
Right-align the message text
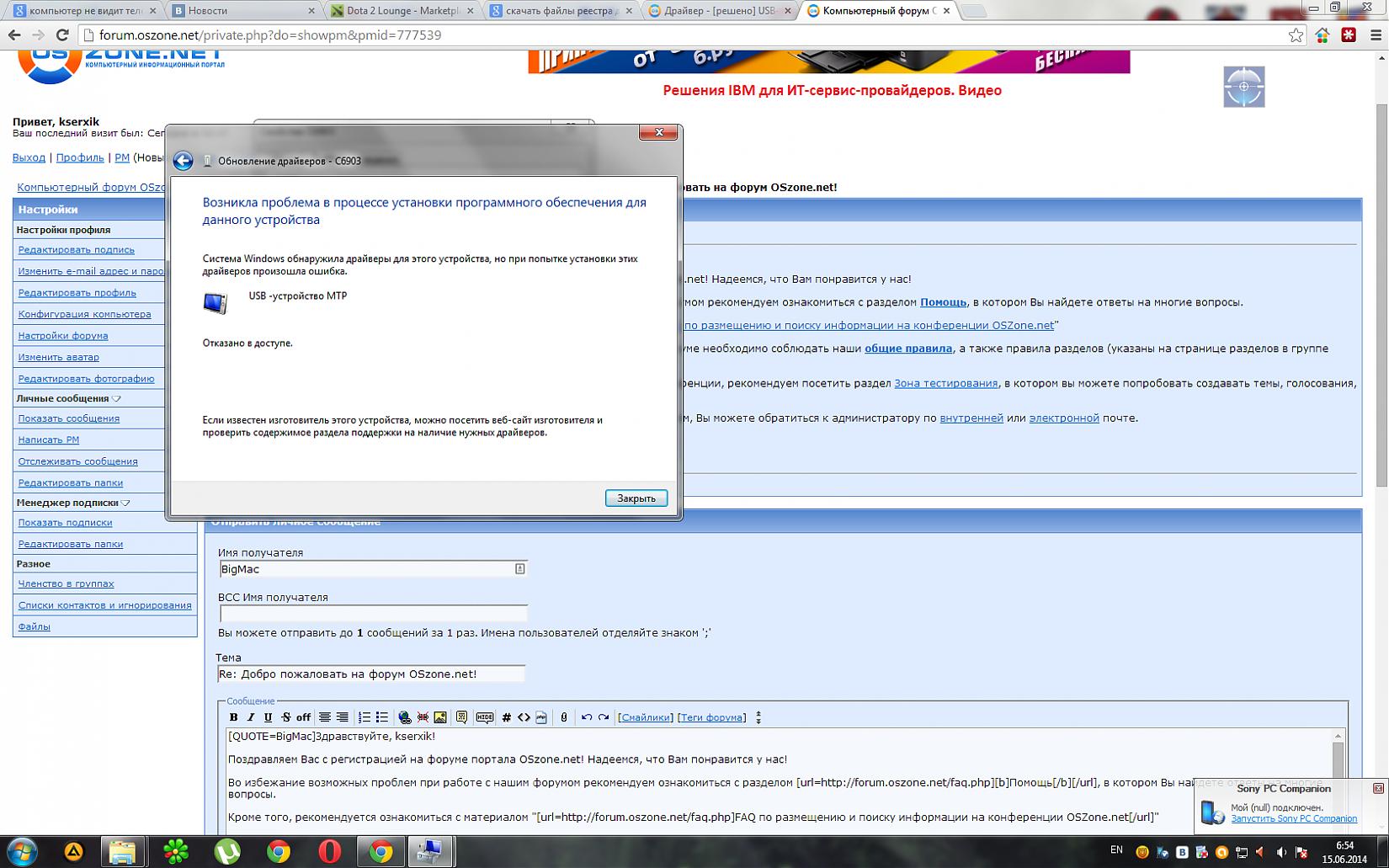click(342, 717)
